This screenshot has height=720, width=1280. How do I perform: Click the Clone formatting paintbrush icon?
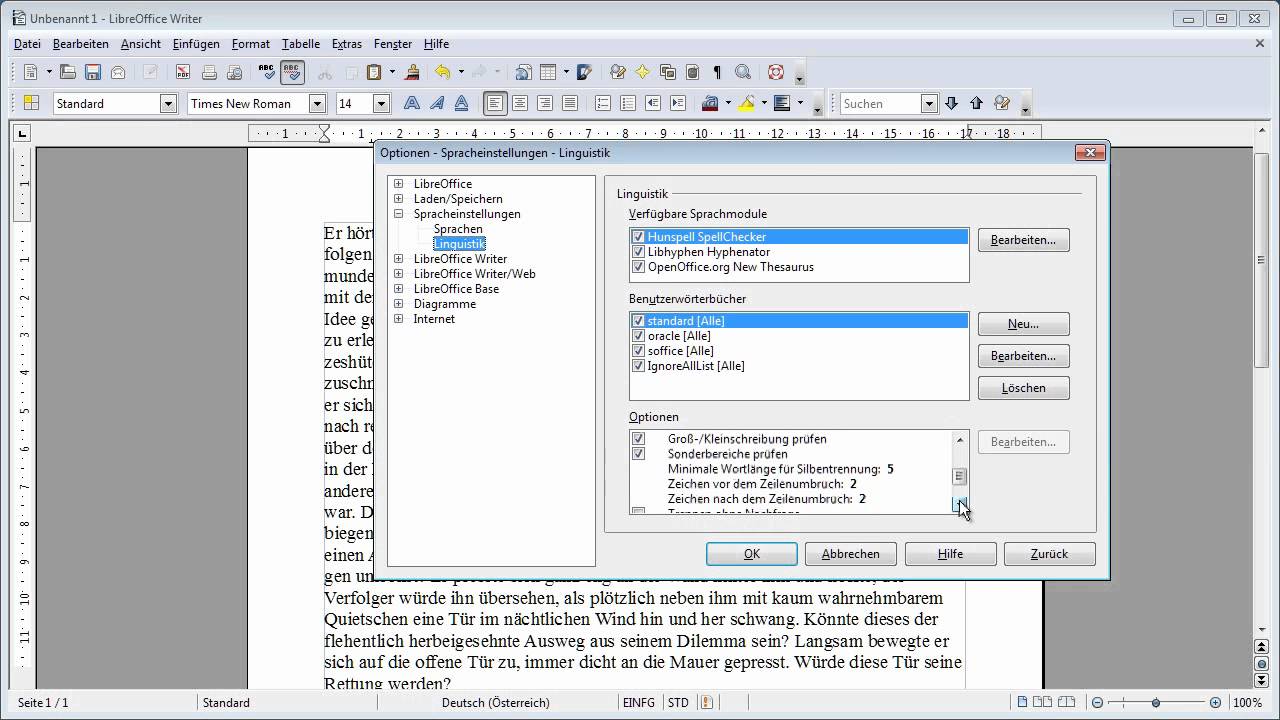coord(413,72)
